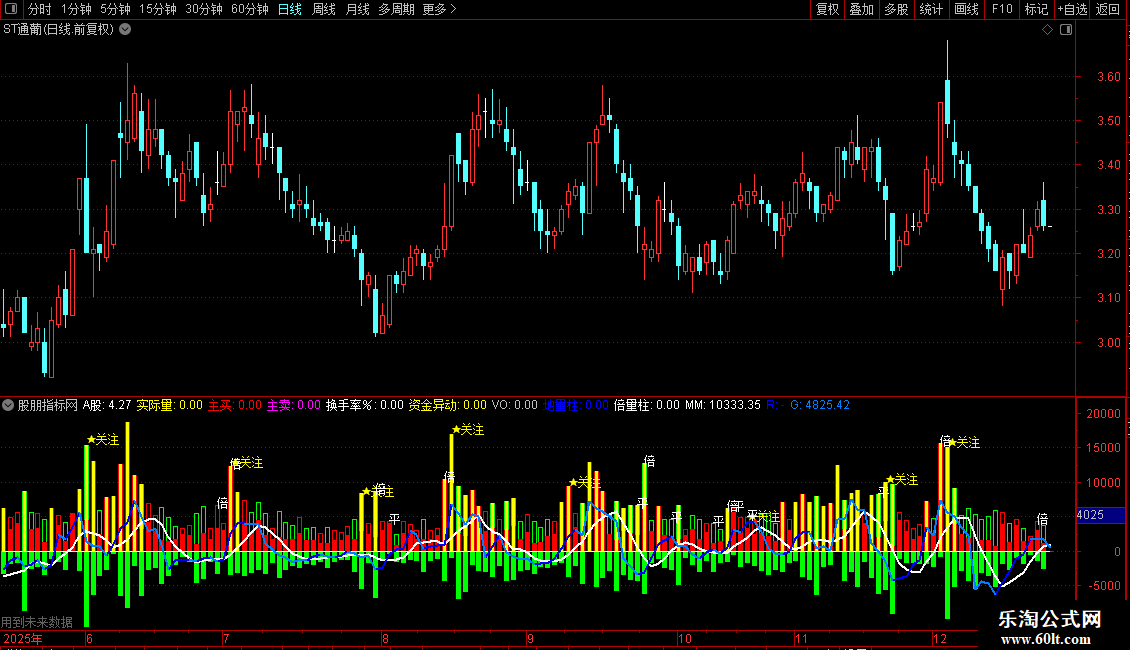This screenshot has width=1130, height=650.
Task: Click the 叠加 overlay button
Action: [x=862, y=9]
